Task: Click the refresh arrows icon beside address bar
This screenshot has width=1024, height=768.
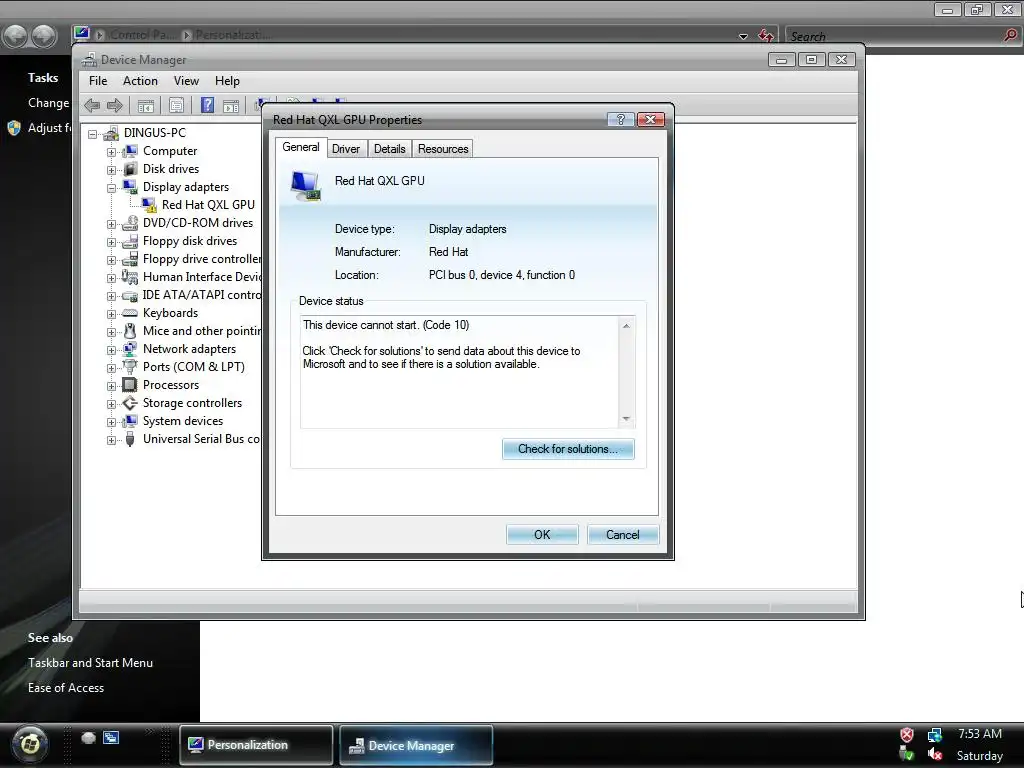Action: click(x=765, y=35)
